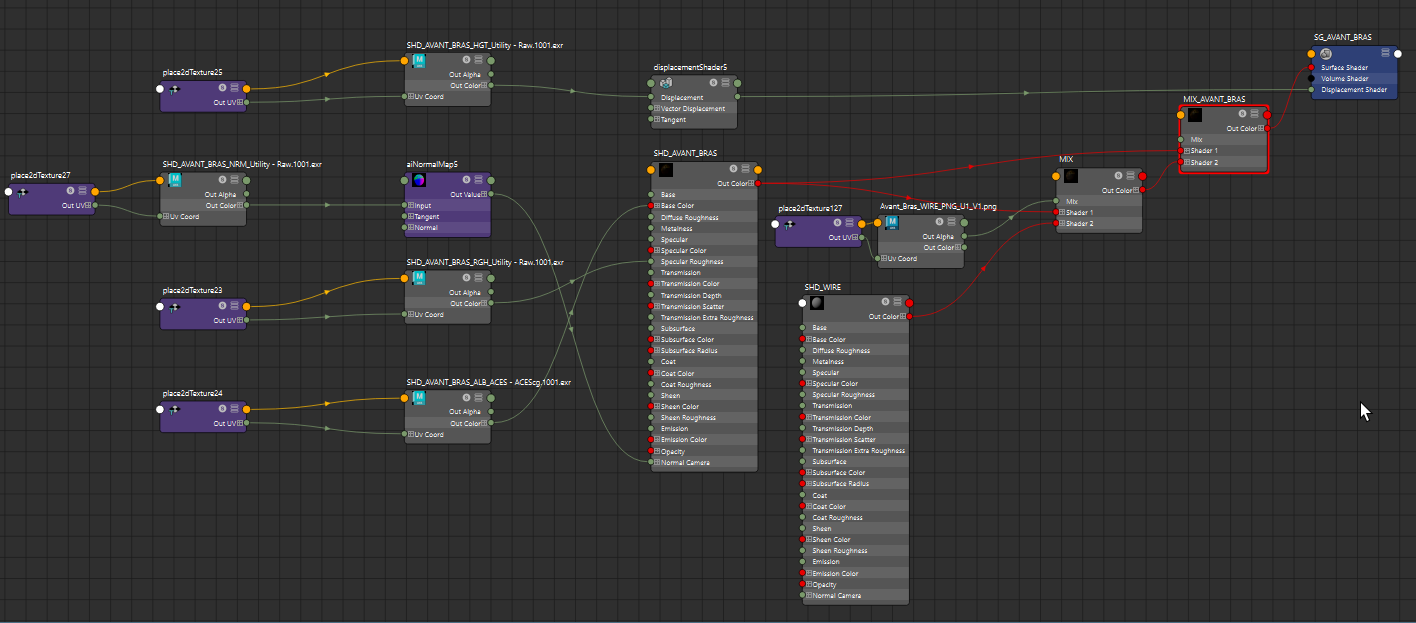1416x623 pixels.
Task: Toggle solo on SHD_AVANT_BRAS_HGT_Utility file node
Action: point(467,60)
